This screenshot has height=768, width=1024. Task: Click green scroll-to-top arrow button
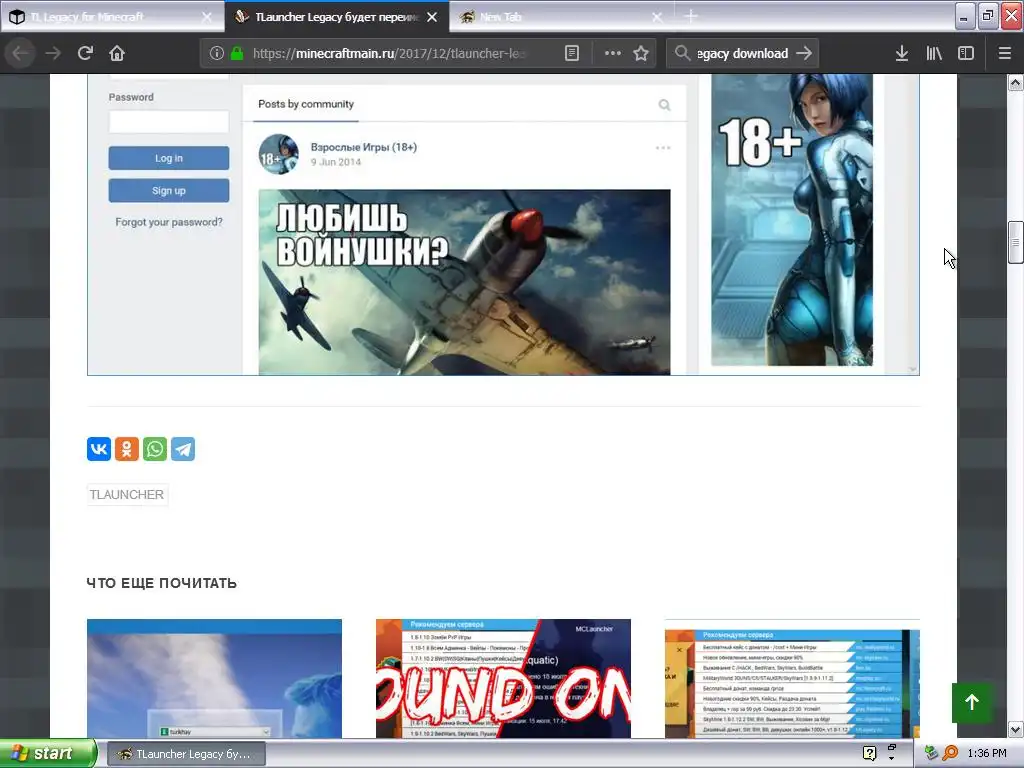(972, 702)
